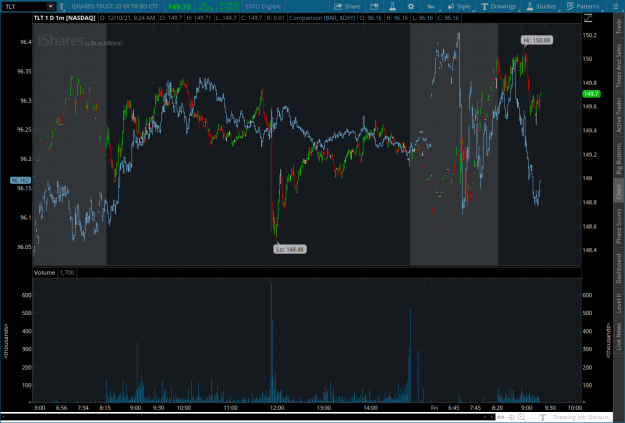
Task: Click the TLT 1 D 1m [NASDAQ] chart title
Action: point(65,18)
